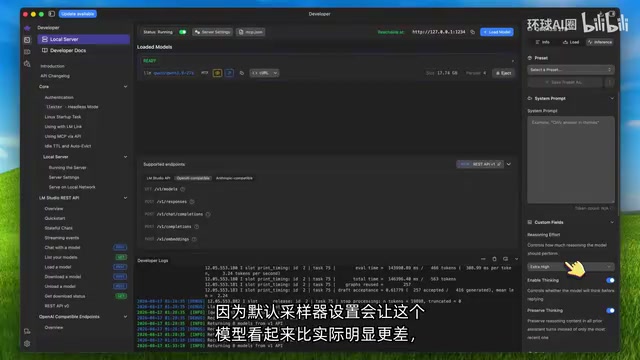Collapse the Local Server docs section

point(125,157)
